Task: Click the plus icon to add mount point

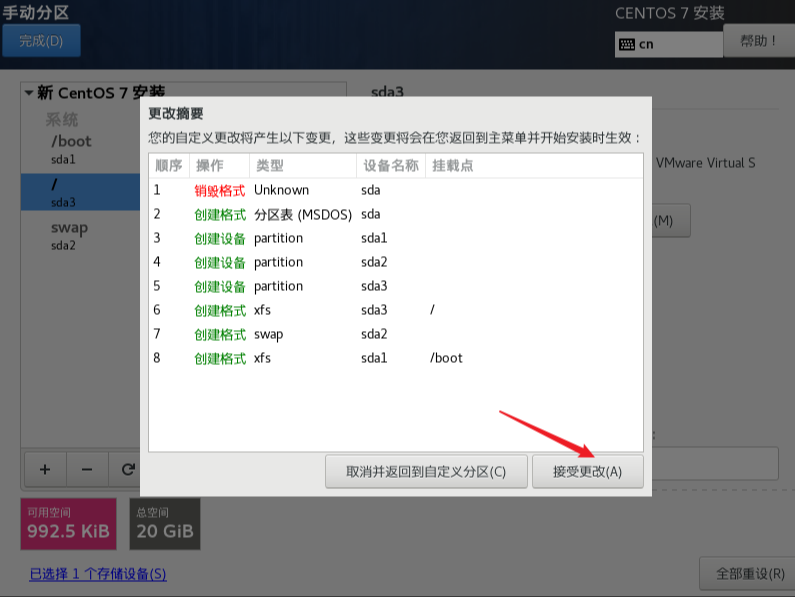Action: [x=45, y=469]
